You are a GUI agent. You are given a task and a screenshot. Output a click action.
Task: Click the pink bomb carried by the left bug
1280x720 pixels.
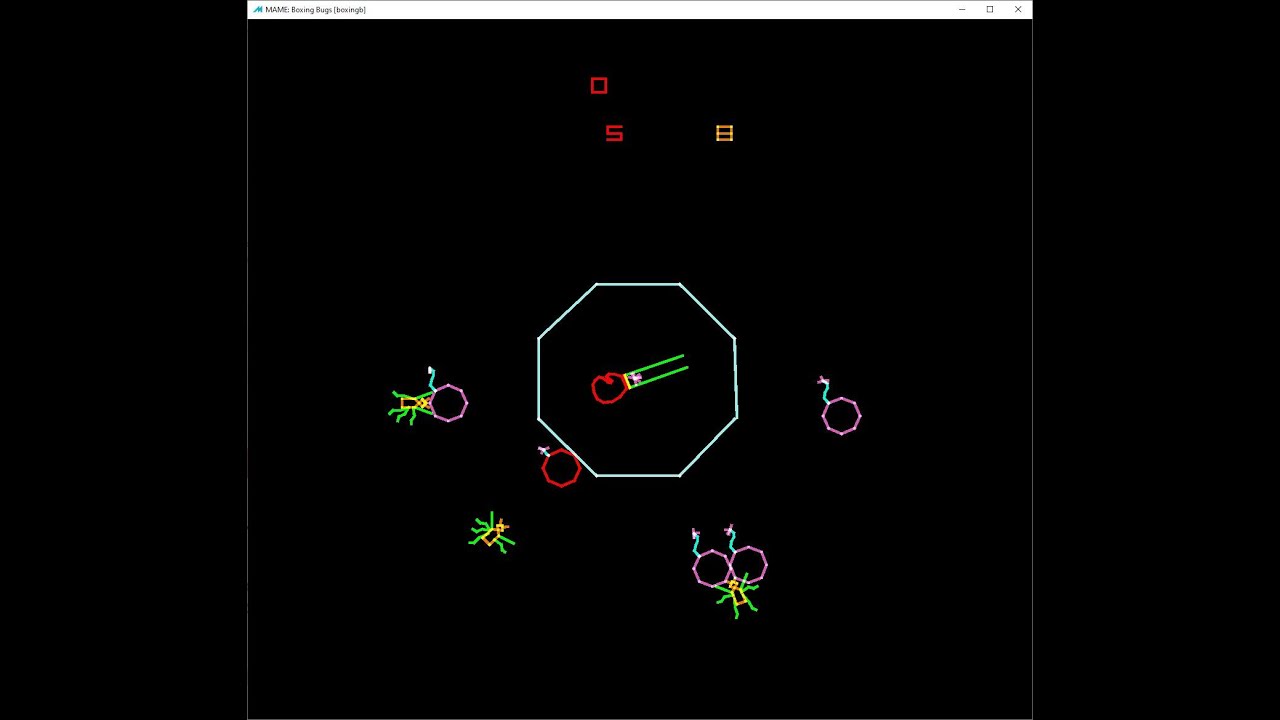pyautogui.click(x=448, y=402)
